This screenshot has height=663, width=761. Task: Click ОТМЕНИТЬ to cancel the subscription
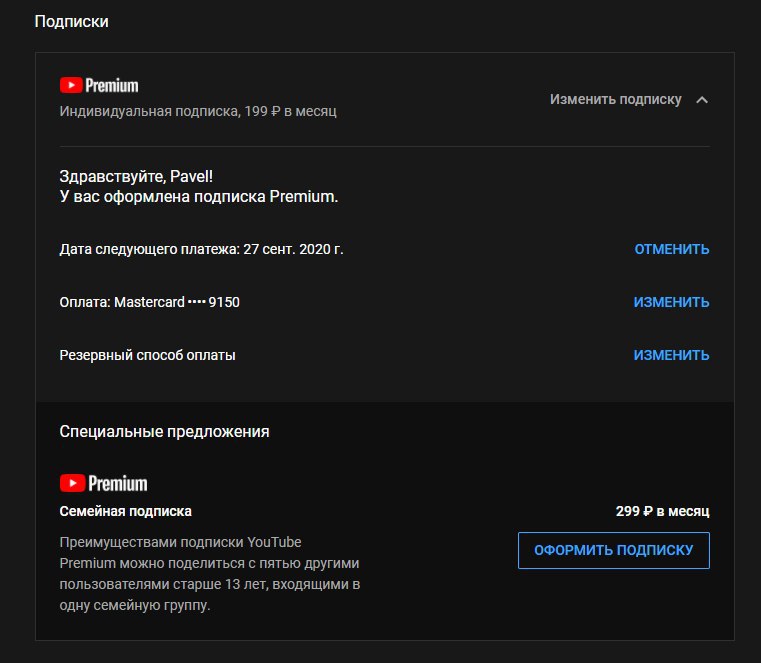tap(672, 249)
